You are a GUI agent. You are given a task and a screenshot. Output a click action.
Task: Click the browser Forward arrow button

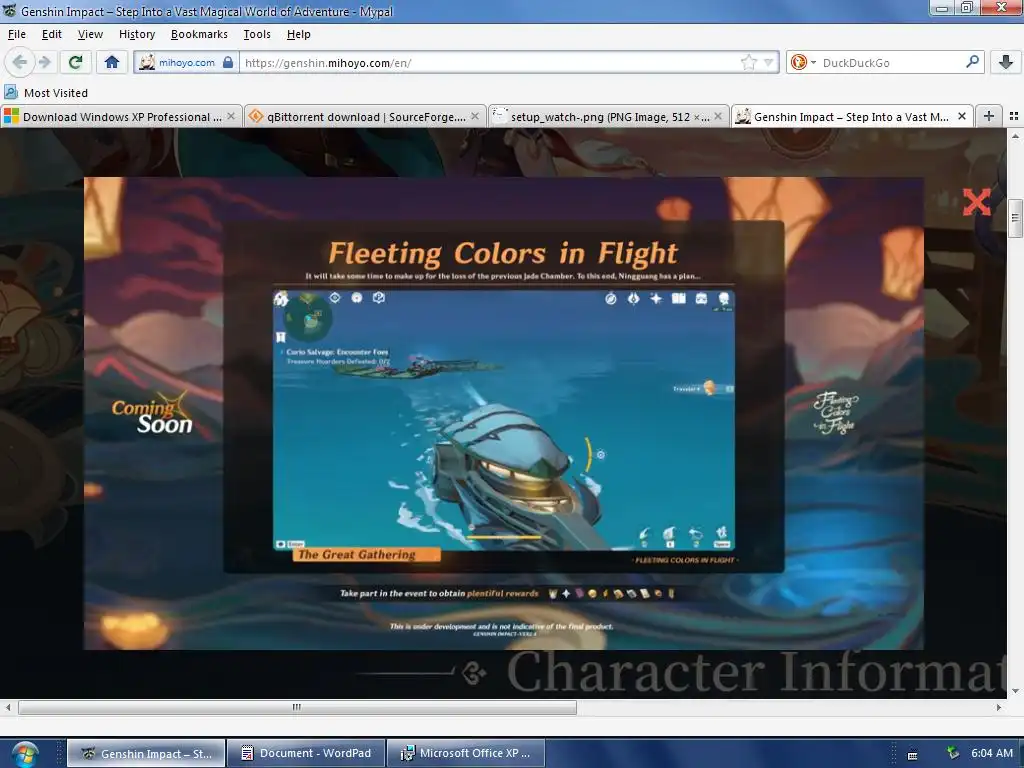44,63
